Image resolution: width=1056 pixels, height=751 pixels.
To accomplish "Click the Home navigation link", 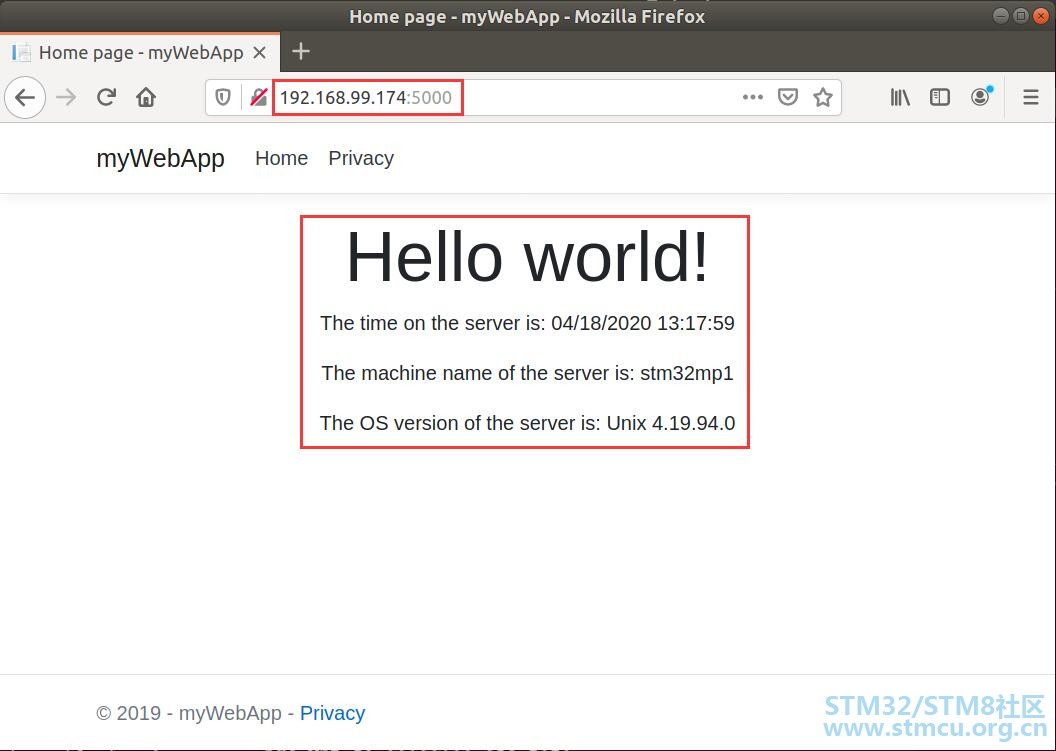I will pos(281,158).
